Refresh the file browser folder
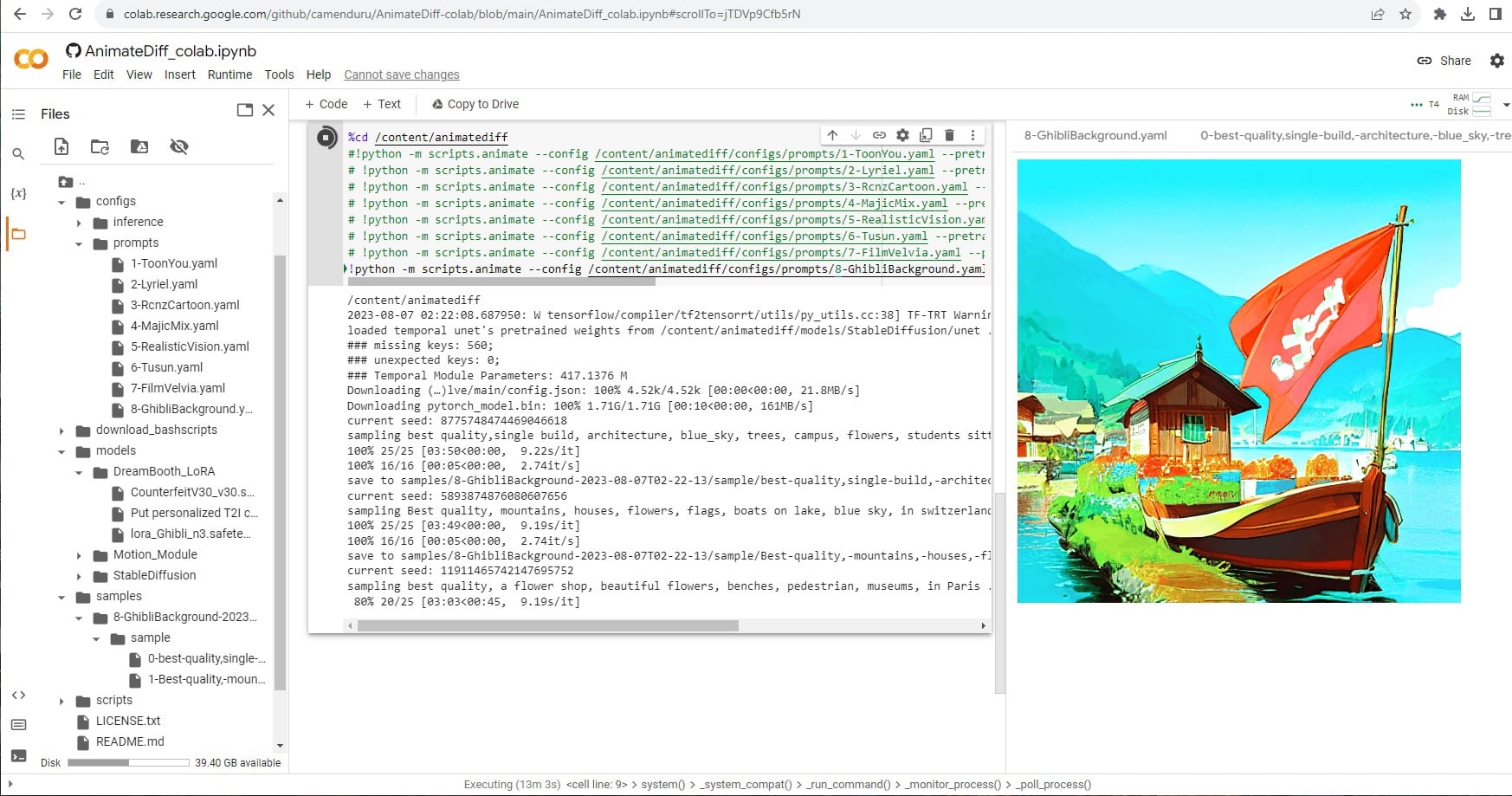The image size is (1512, 796). [x=100, y=146]
